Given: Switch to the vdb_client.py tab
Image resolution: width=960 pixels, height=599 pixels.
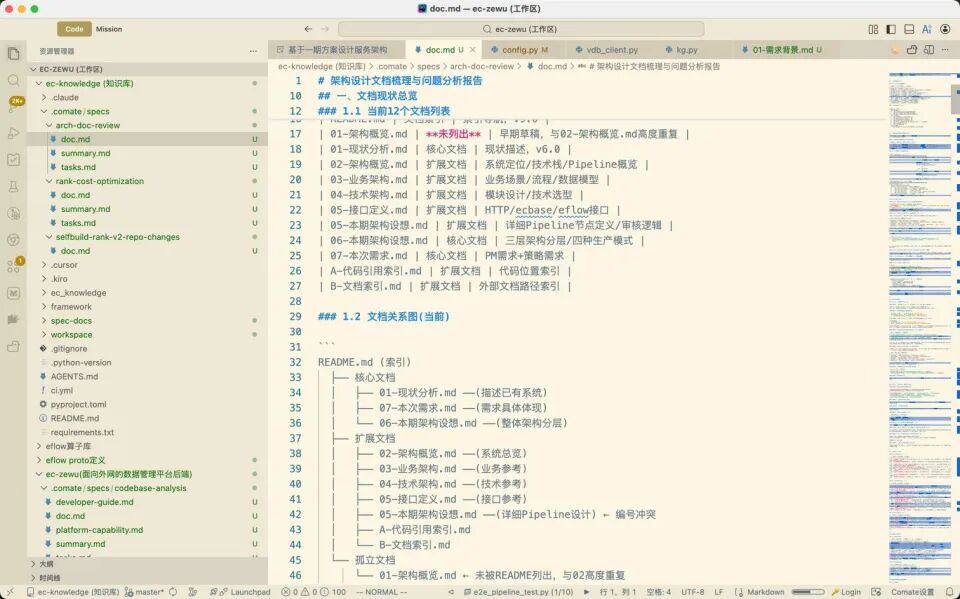Looking at the screenshot, I should (612, 50).
